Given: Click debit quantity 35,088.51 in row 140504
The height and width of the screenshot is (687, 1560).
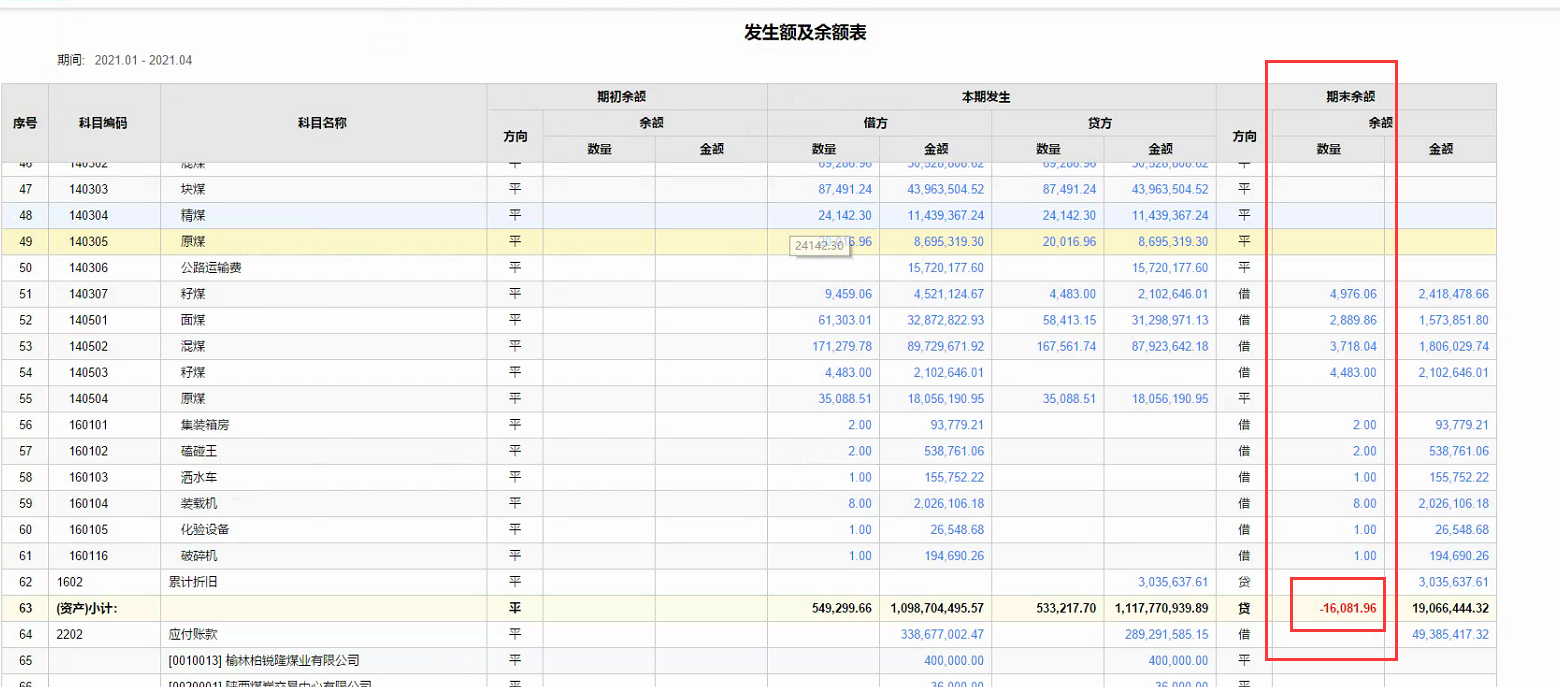Looking at the screenshot, I should pos(845,398).
